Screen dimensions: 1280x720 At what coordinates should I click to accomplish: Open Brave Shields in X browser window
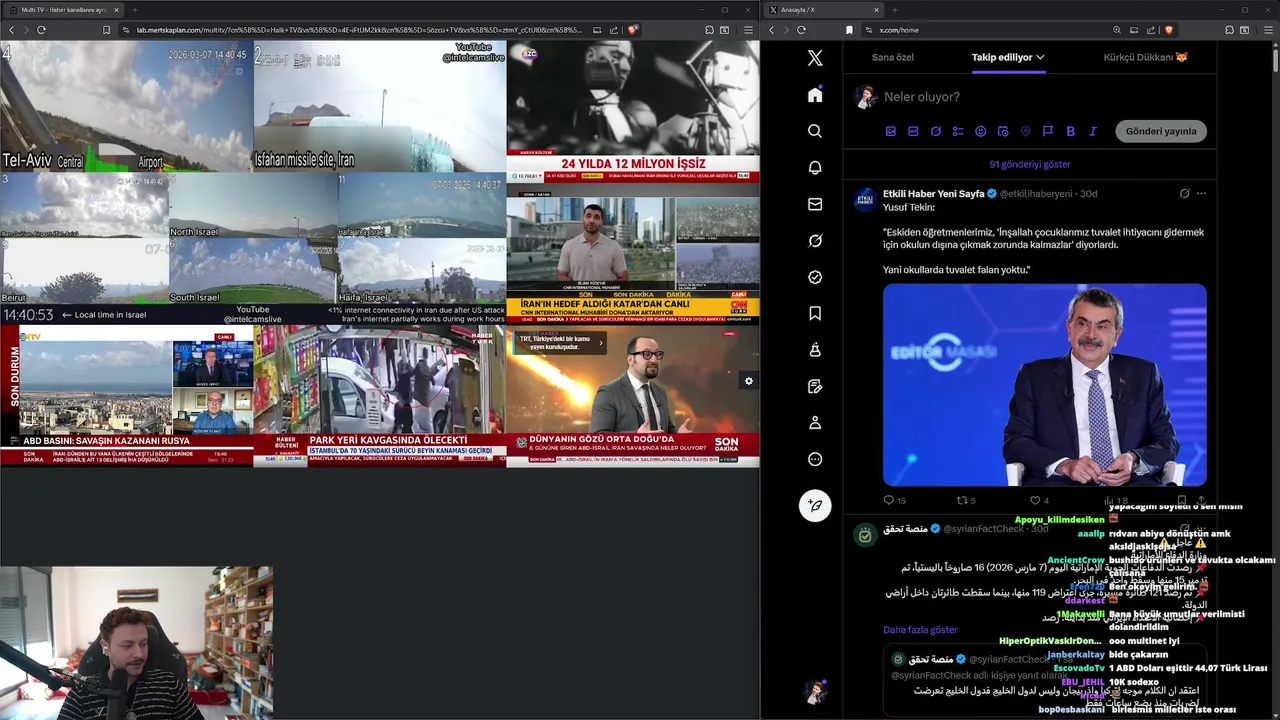tap(1167, 30)
